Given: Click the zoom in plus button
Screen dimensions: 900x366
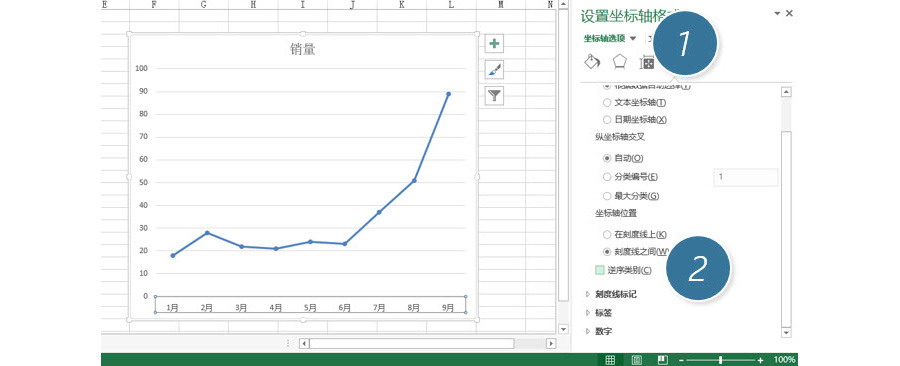Looking at the screenshot, I should [x=761, y=360].
